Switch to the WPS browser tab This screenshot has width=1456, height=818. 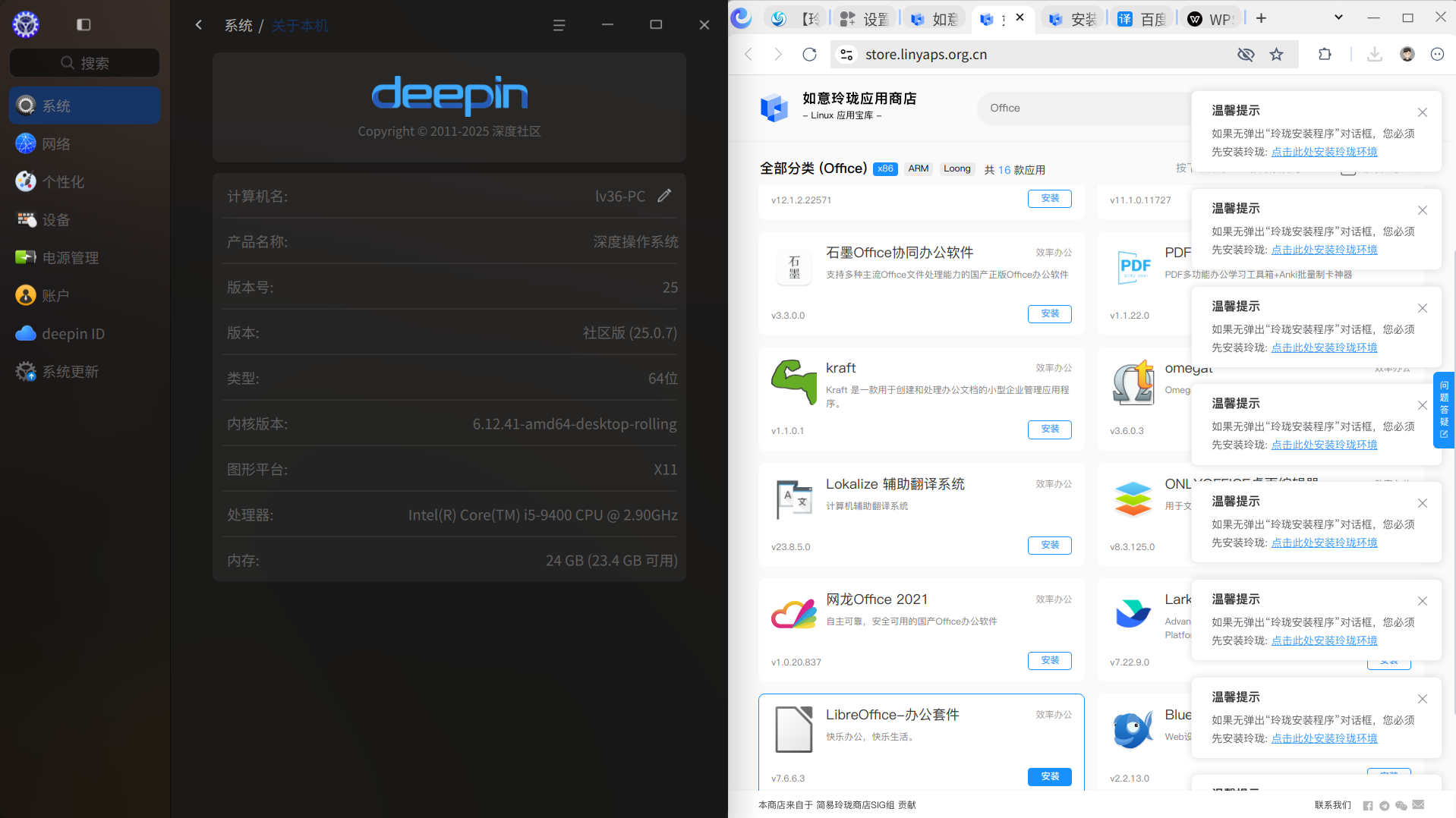click(1212, 19)
